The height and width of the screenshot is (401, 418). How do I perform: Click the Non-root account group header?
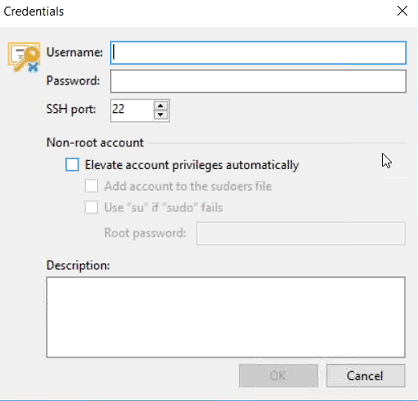[95, 143]
